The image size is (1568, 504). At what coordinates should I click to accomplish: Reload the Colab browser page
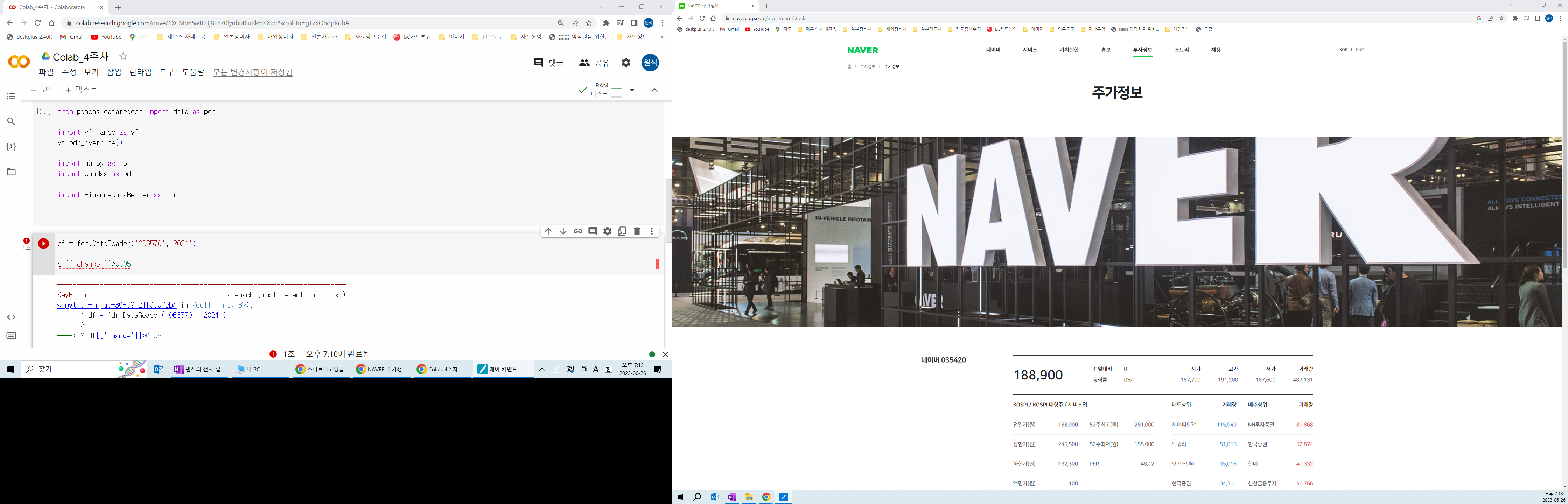pos(38,23)
